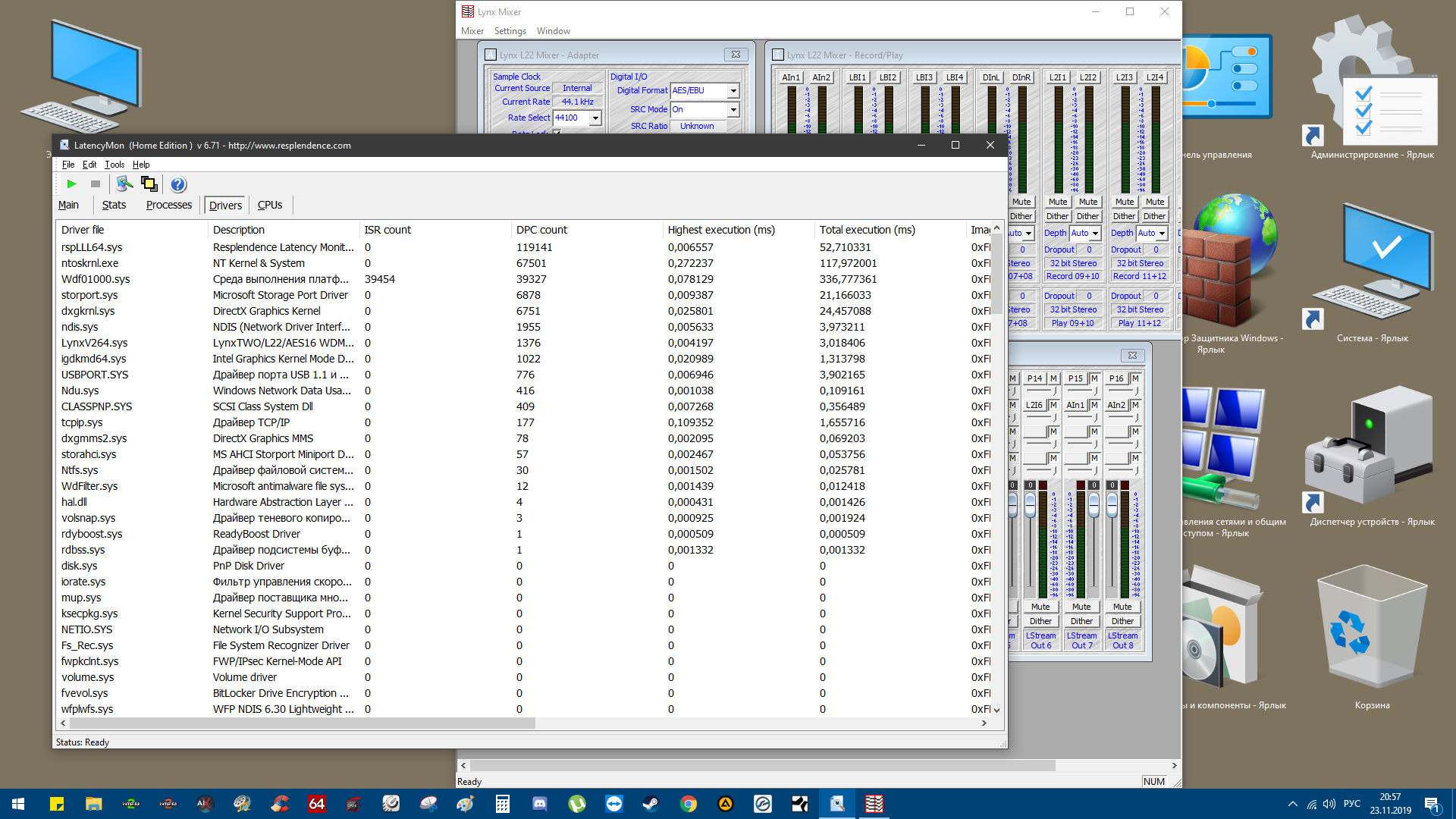Launch Calculator from the taskbar
This screenshot has height=819, width=1456.
(502, 804)
